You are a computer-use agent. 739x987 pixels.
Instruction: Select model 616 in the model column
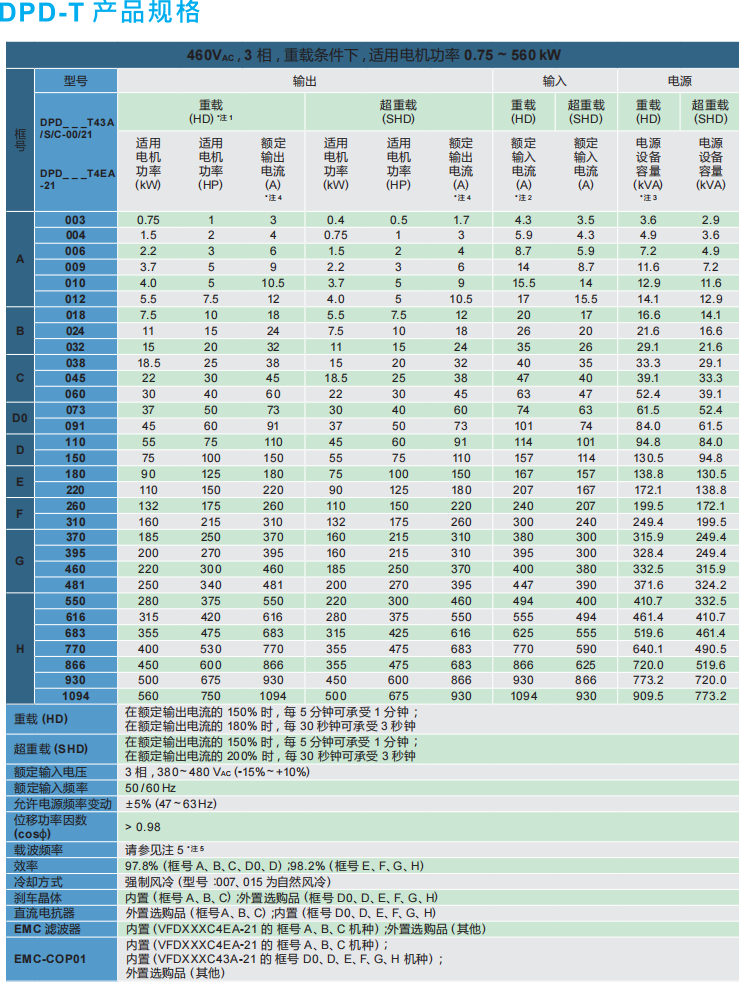(x=76, y=617)
